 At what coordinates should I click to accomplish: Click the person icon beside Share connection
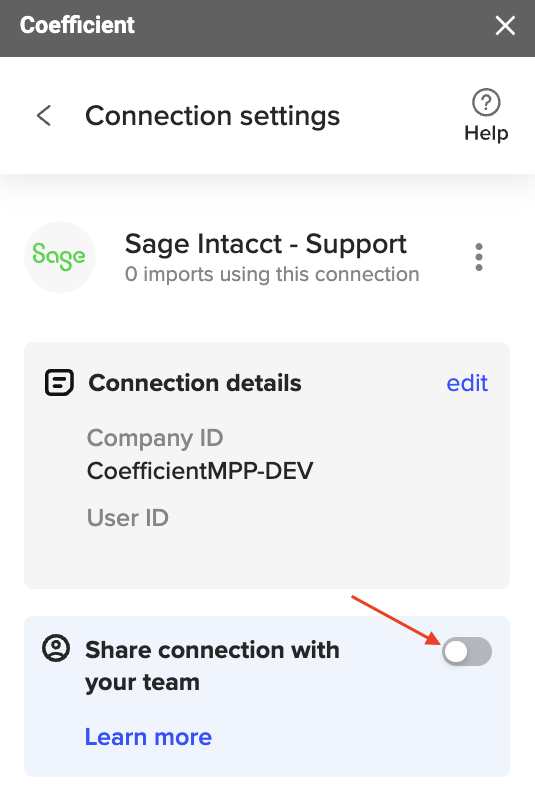56,648
